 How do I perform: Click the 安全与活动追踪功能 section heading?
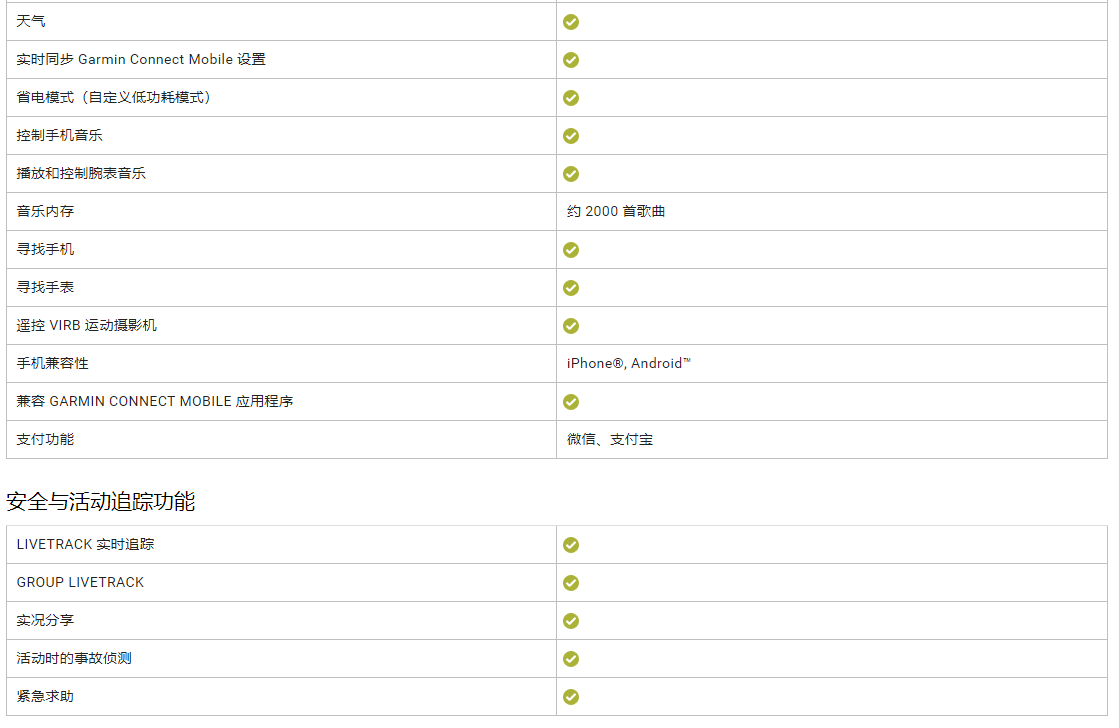[100, 502]
